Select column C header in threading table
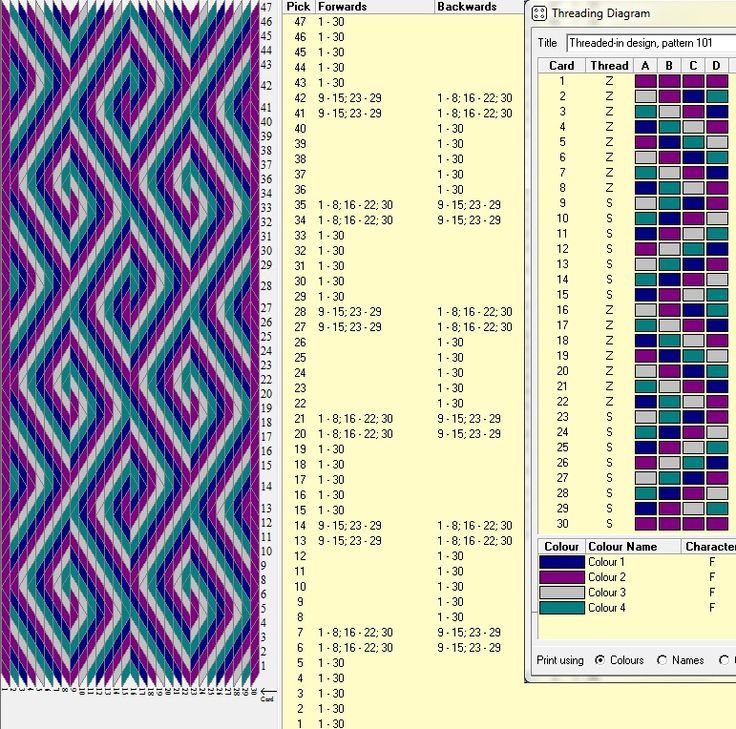Screen dimensions: 736x729 click(x=693, y=66)
